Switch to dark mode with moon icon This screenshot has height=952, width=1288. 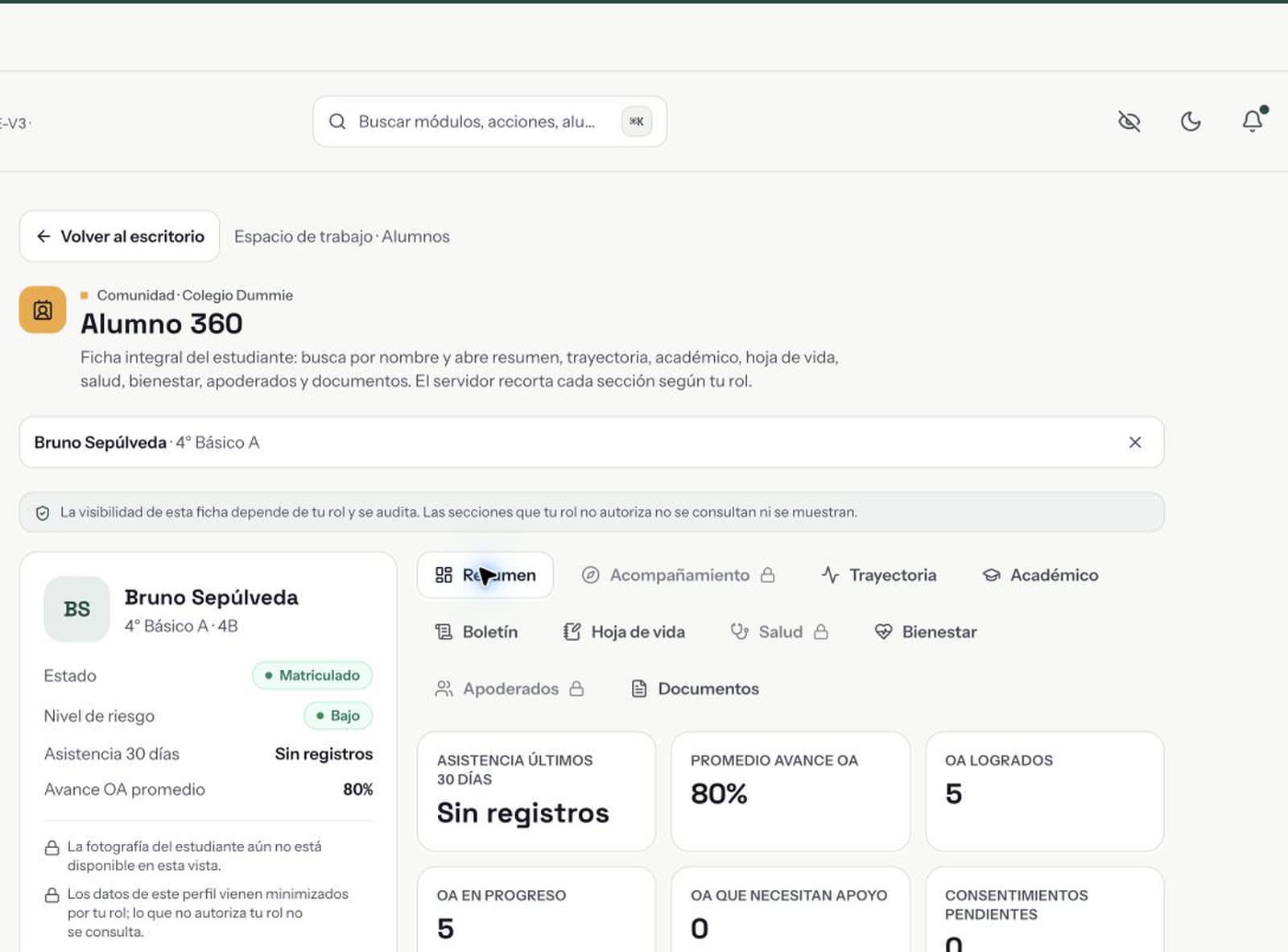[x=1191, y=122]
